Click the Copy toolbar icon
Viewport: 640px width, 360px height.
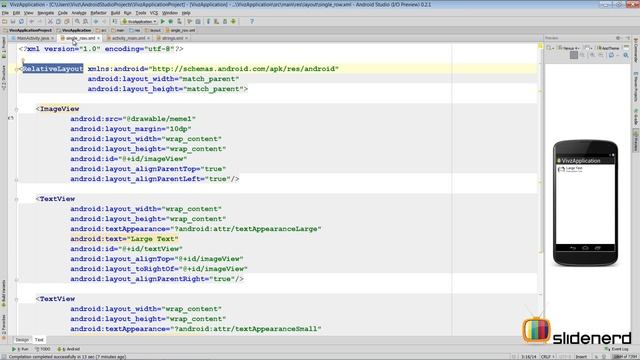tap(58, 21)
